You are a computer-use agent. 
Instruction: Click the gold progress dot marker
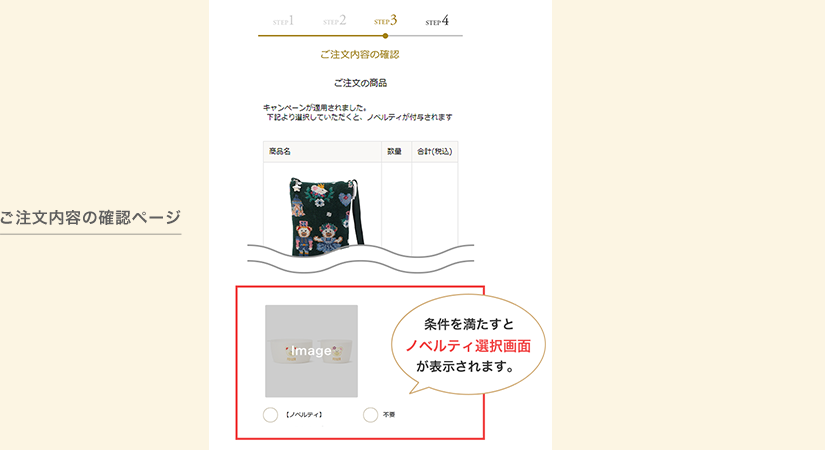click(386, 36)
